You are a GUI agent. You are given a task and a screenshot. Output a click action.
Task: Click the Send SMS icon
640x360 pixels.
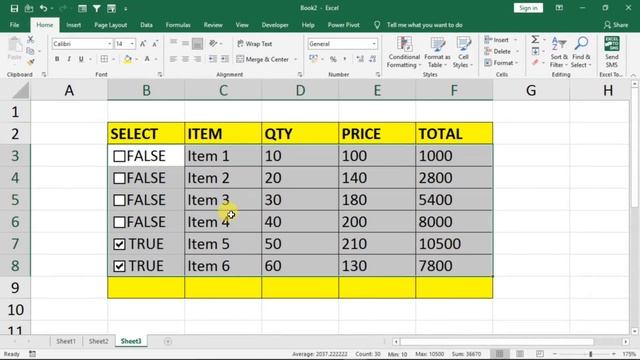pyautogui.click(x=611, y=52)
